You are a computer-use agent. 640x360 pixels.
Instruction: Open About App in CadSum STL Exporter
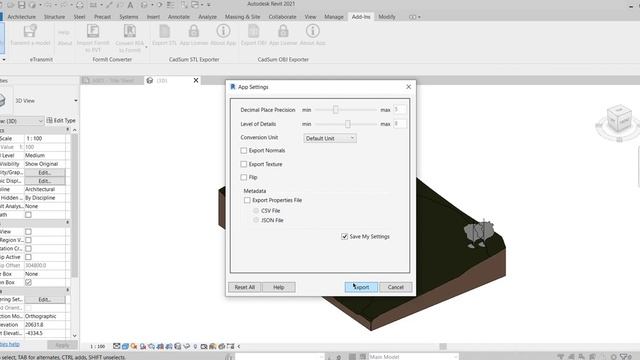(x=223, y=32)
